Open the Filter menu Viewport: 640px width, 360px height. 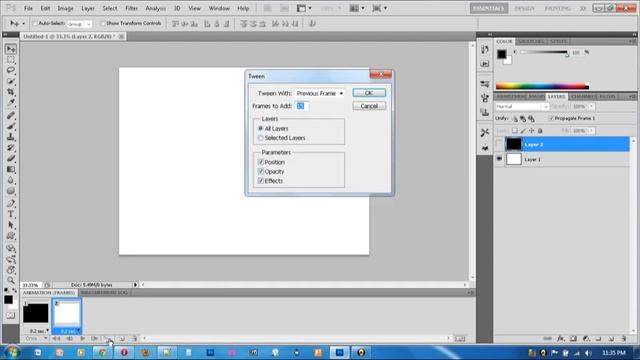click(x=131, y=8)
